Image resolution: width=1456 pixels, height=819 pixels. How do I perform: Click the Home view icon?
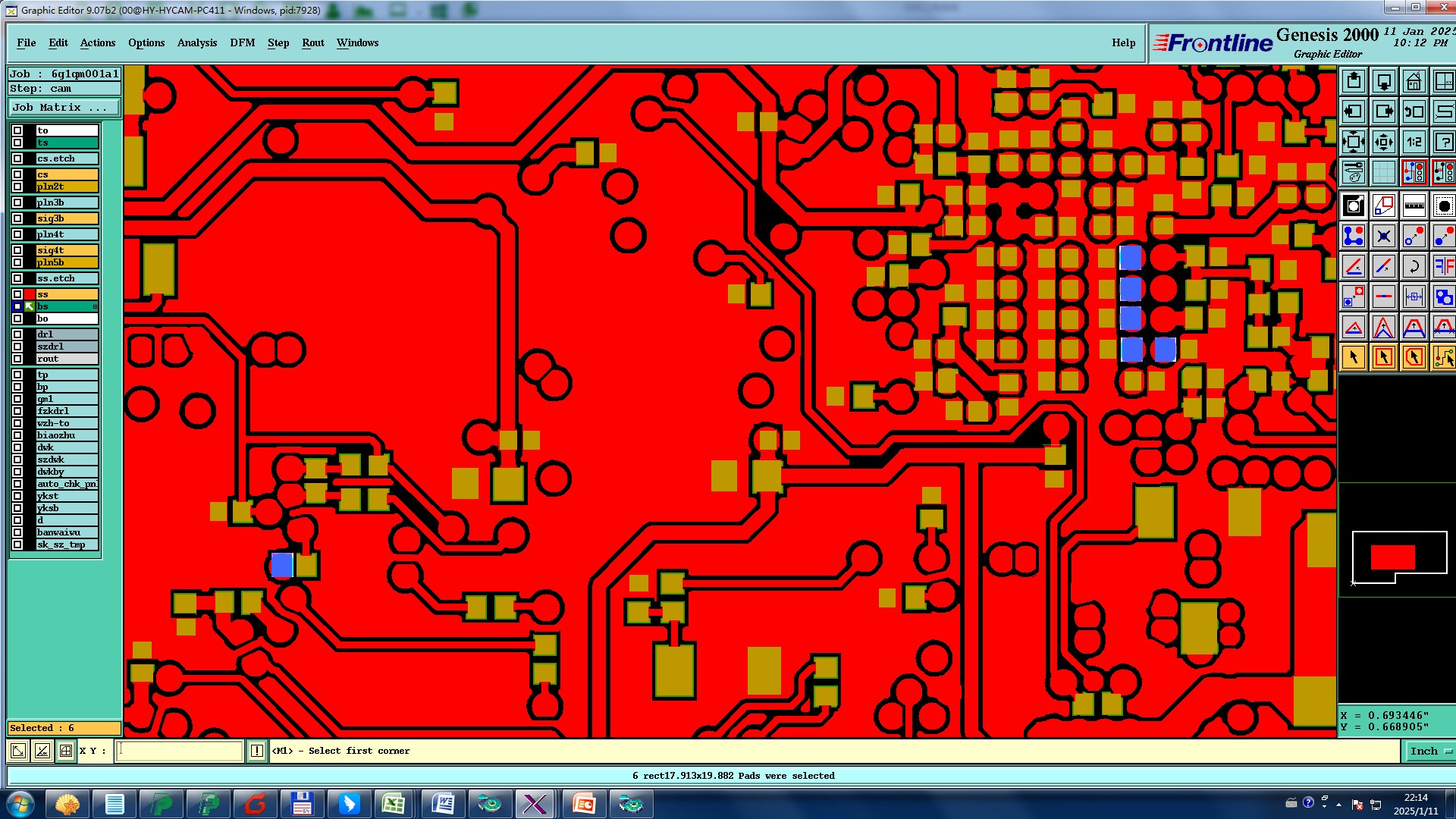(x=1414, y=81)
